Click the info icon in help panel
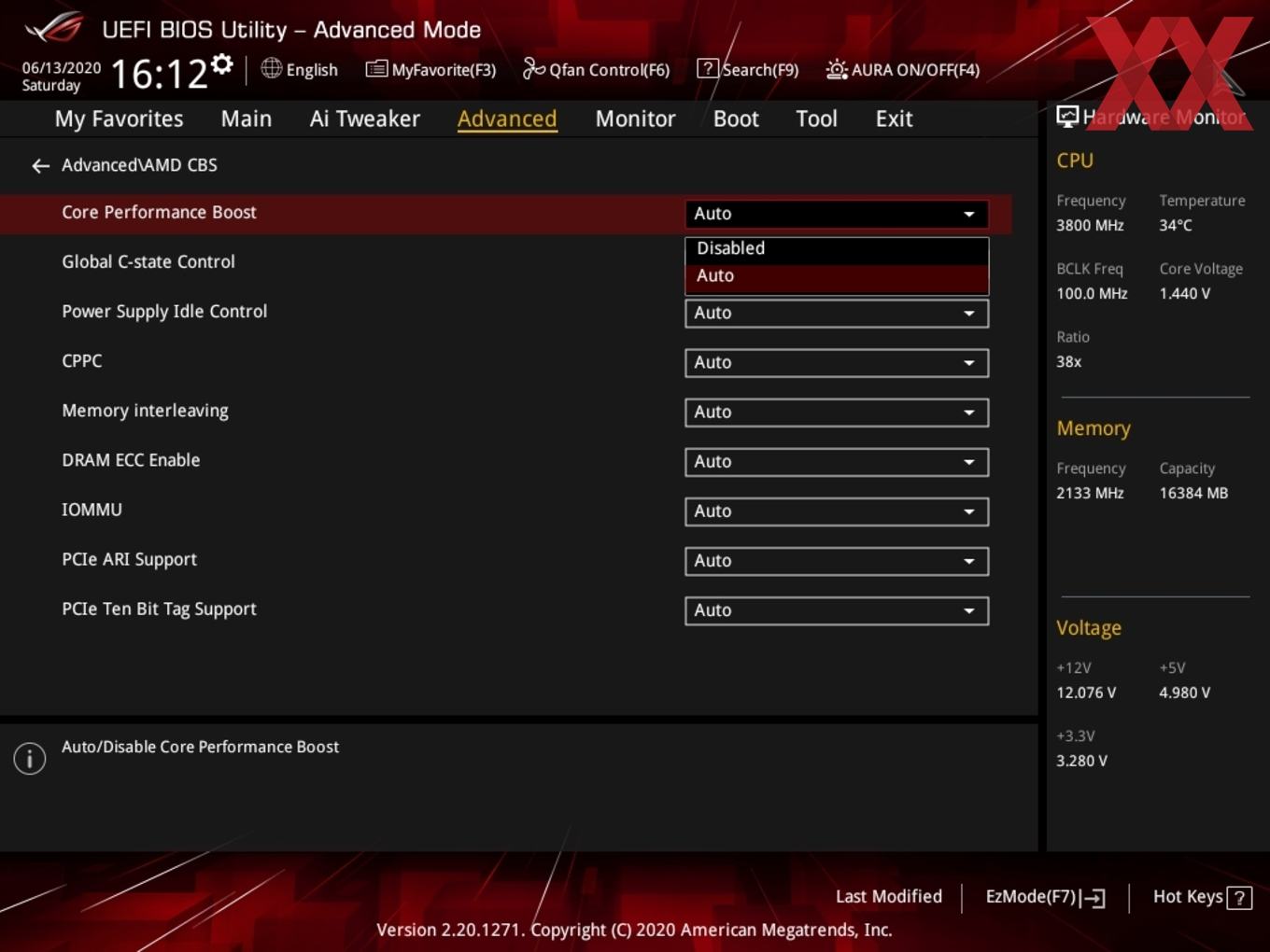This screenshot has width=1270, height=952. pos(30,759)
